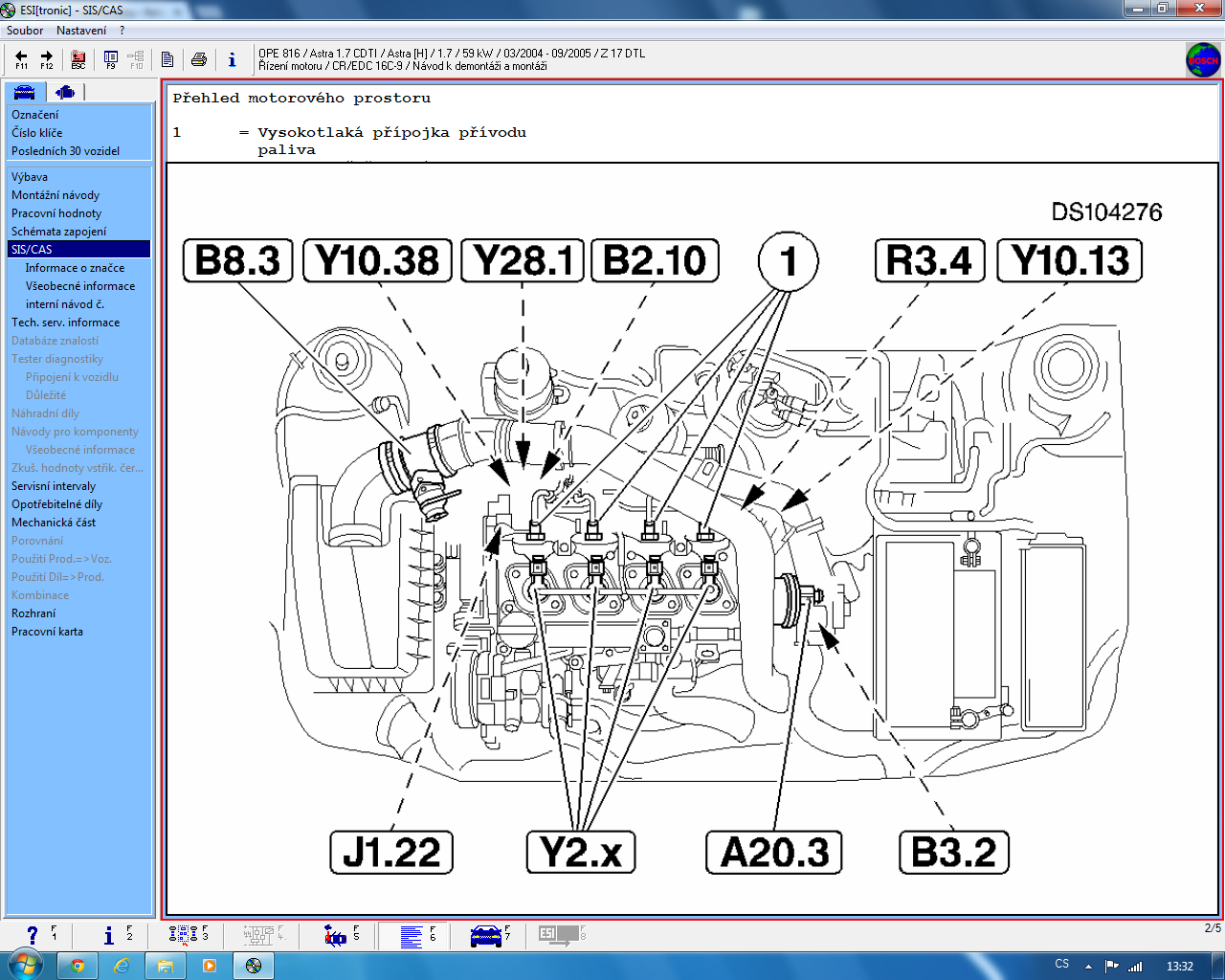Open the first Všeobecné informace sub-item under SIS/CAS

click(78, 286)
